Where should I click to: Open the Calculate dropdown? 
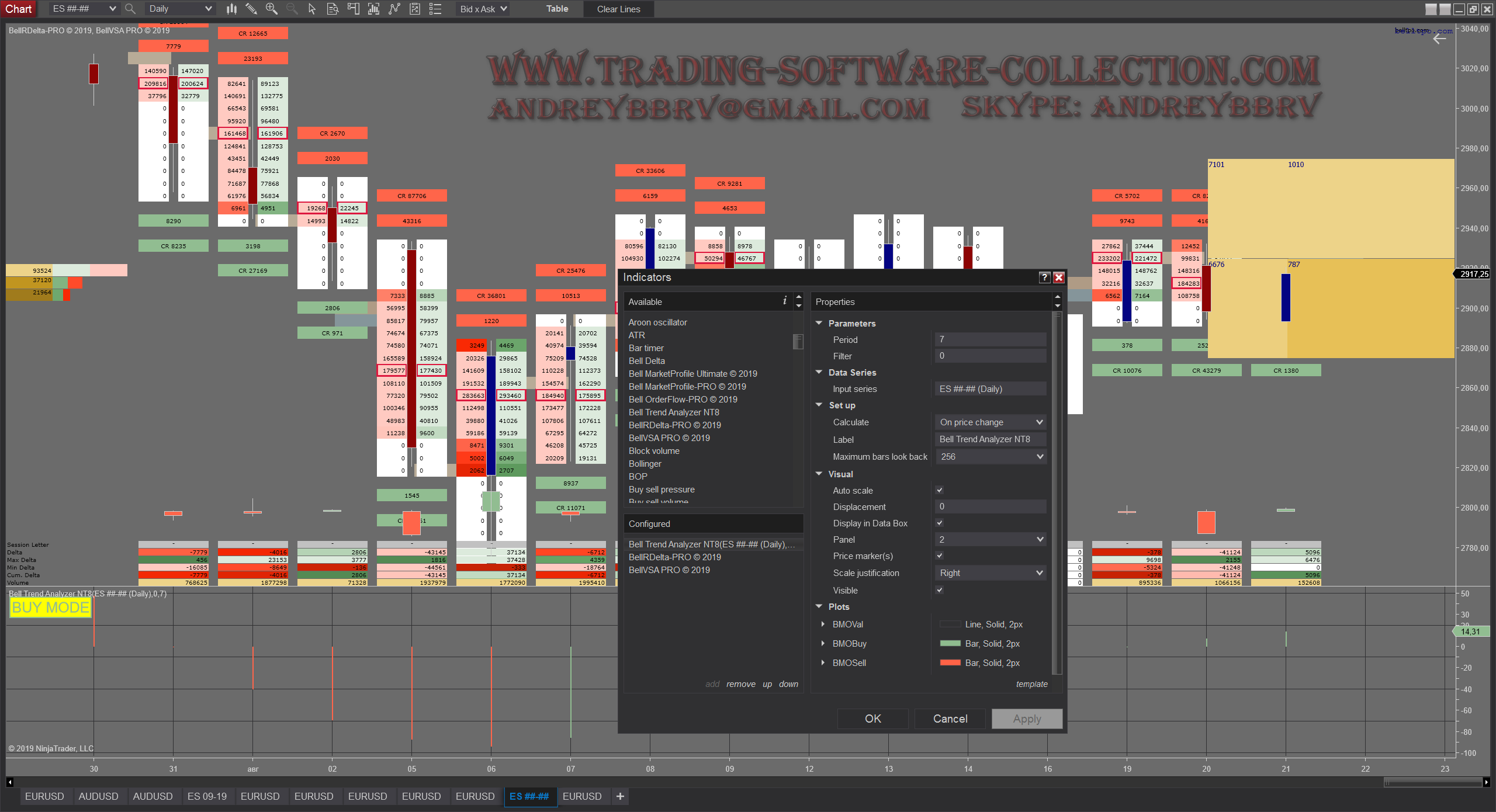[x=991, y=422]
